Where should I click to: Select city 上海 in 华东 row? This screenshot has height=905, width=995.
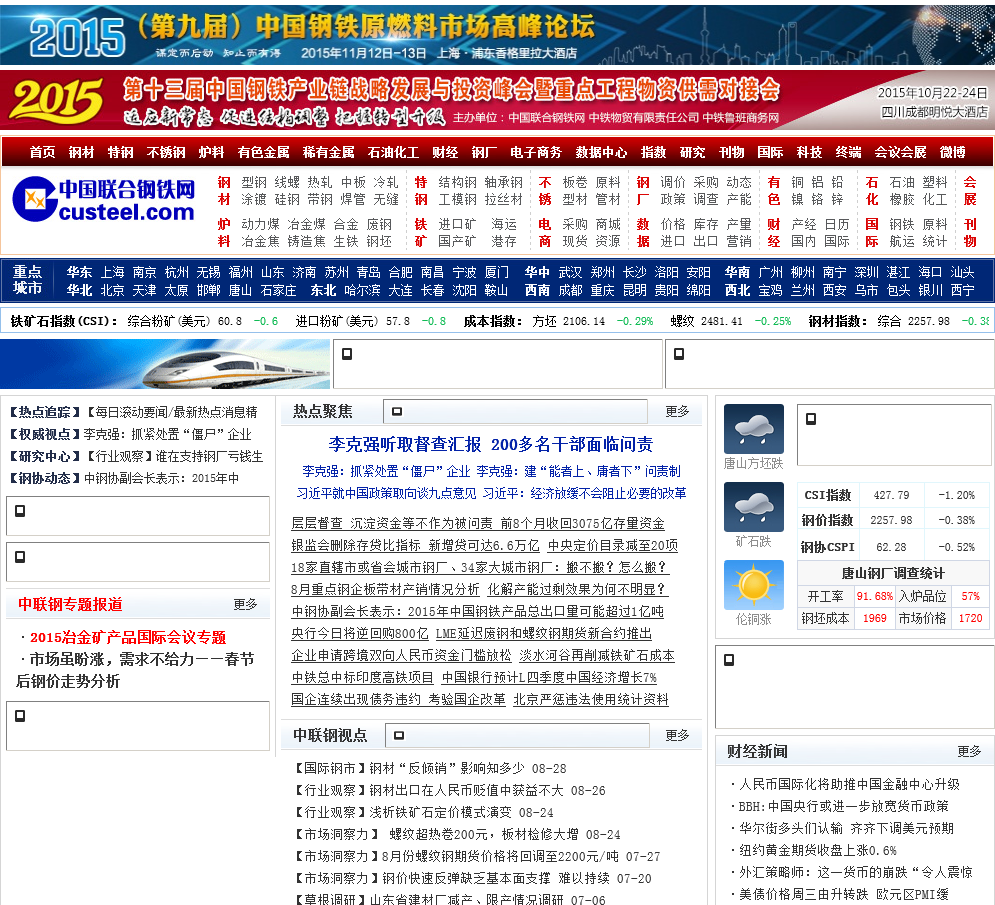112,272
